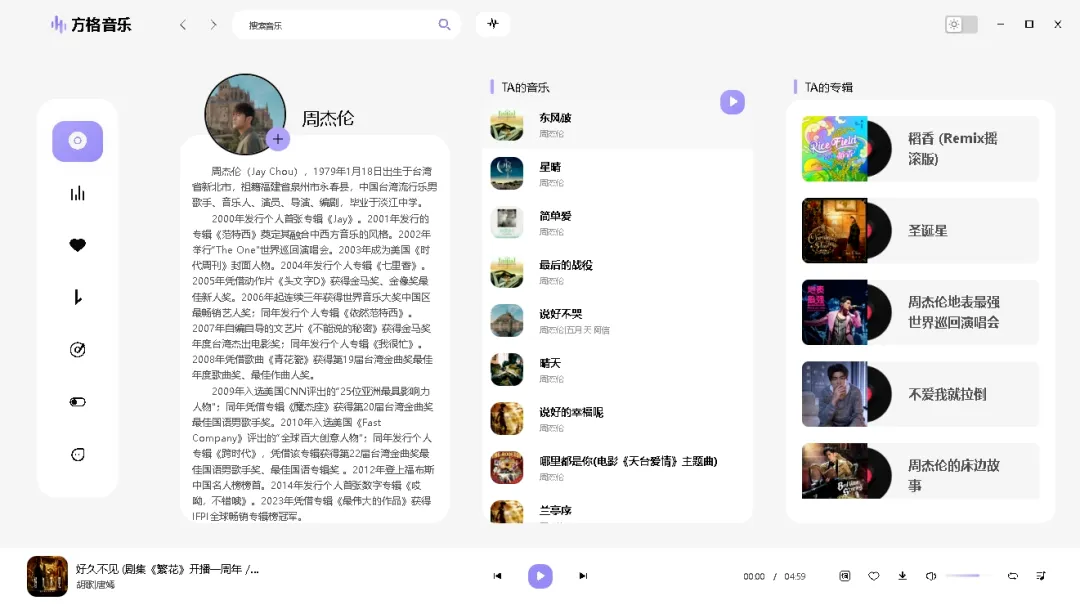Skip to previous track
Screen dimensions: 1080x605
pyautogui.click(x=497, y=576)
